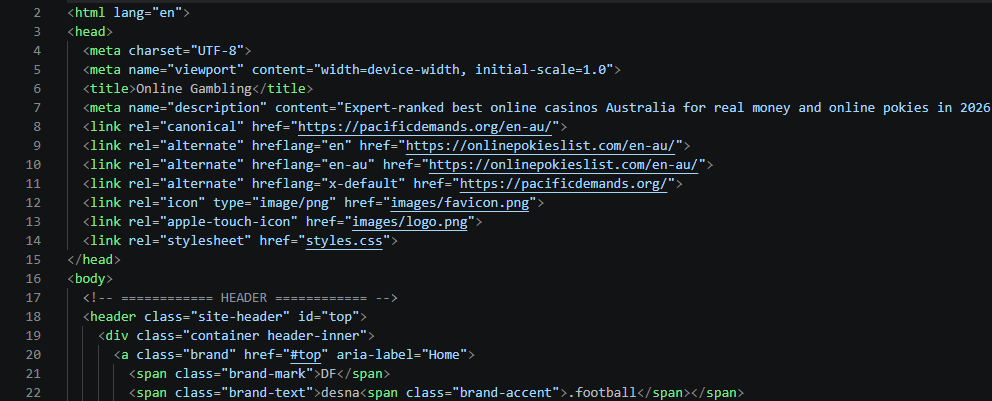The image size is (992, 401).
Task: Open the images/favicon.png path
Action: [460, 202]
